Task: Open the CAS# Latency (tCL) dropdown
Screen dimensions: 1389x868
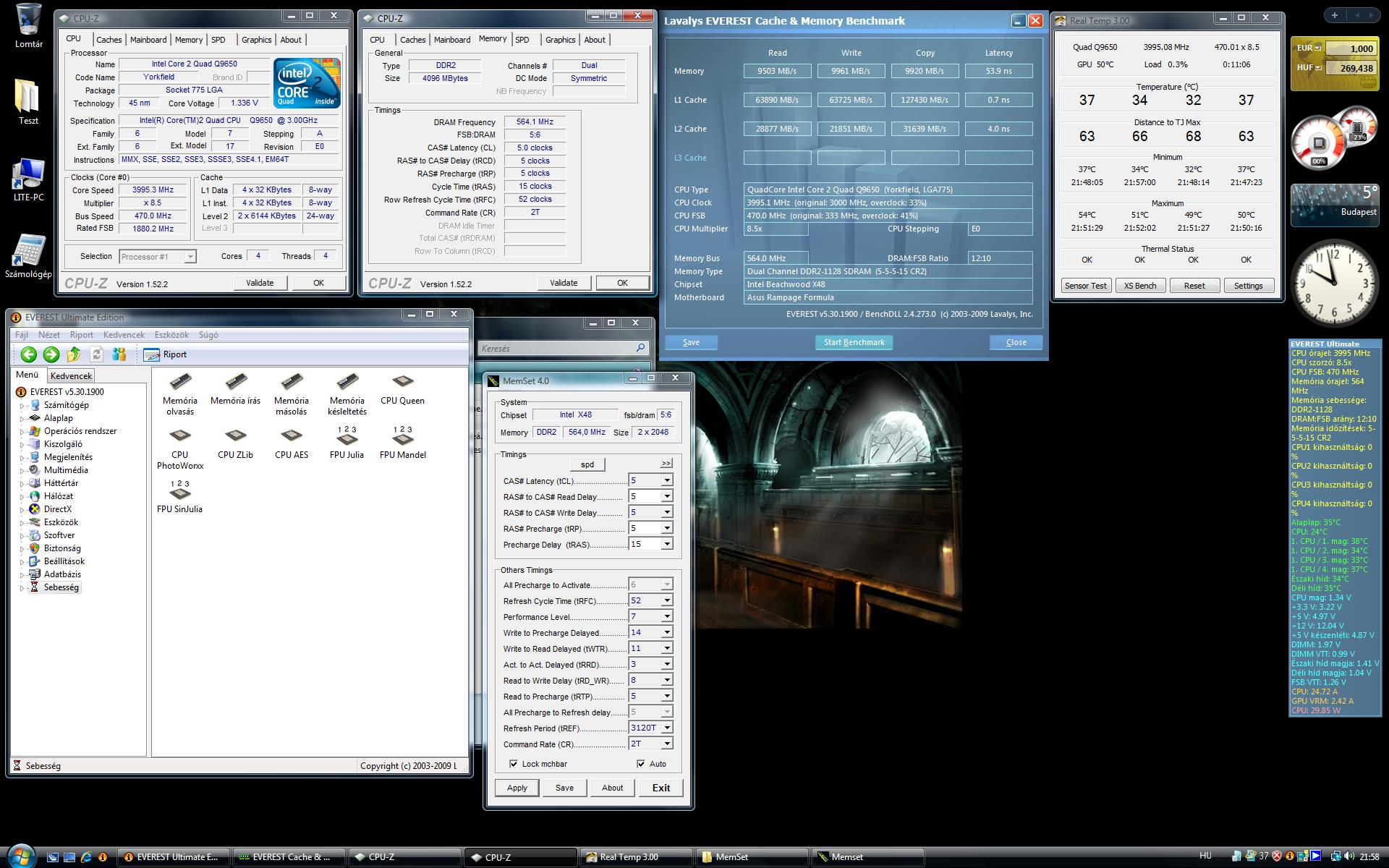Action: [x=666, y=480]
